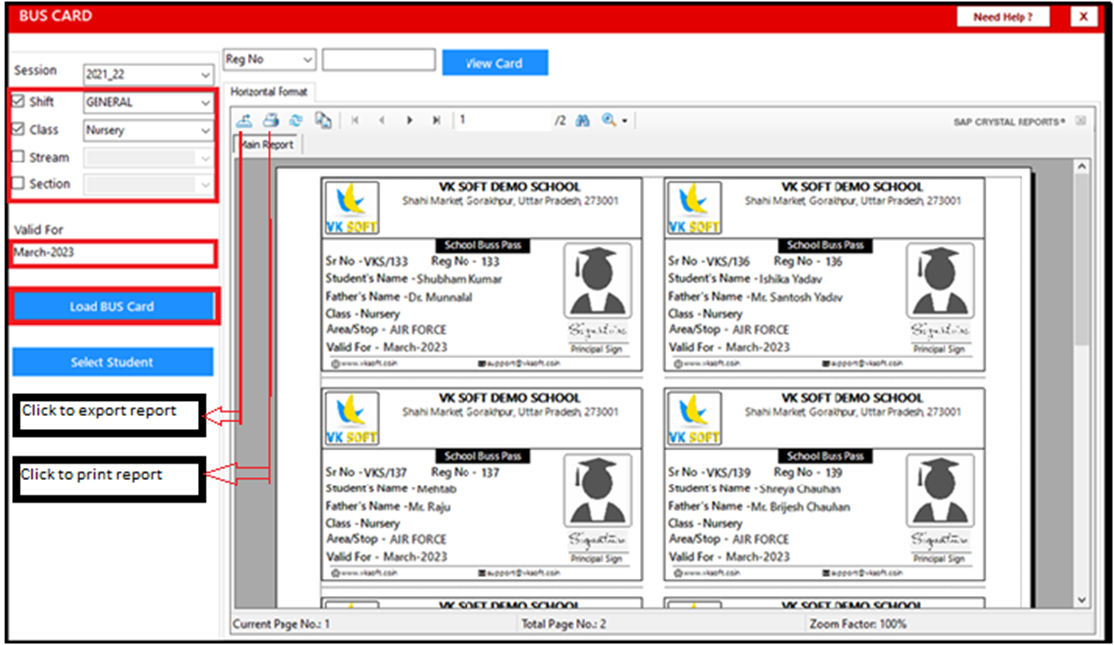This screenshot has height=645, width=1114.
Task: Open the Reg No search type dropdown
Action: click(269, 60)
